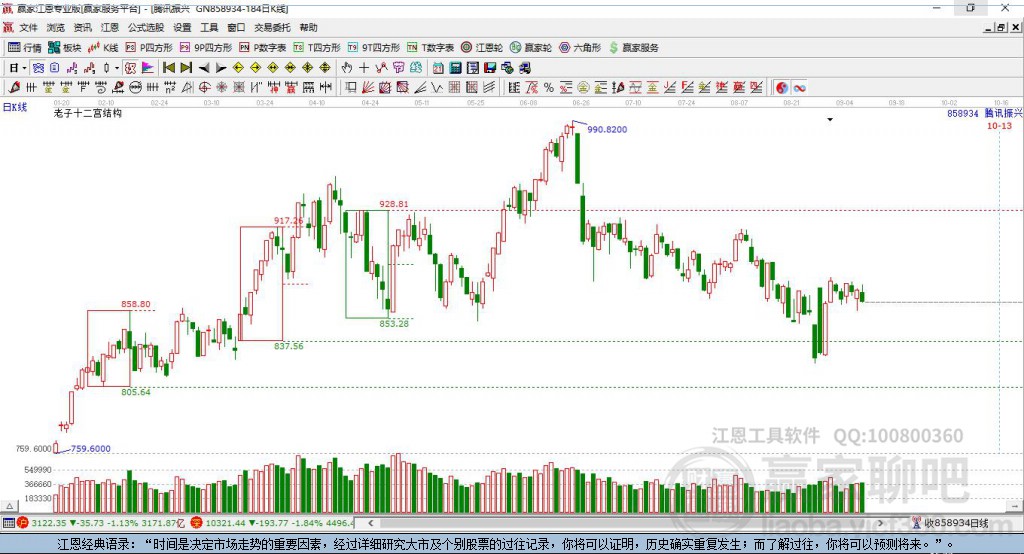
Task: Open the 浏览 menu
Action: click(x=56, y=27)
